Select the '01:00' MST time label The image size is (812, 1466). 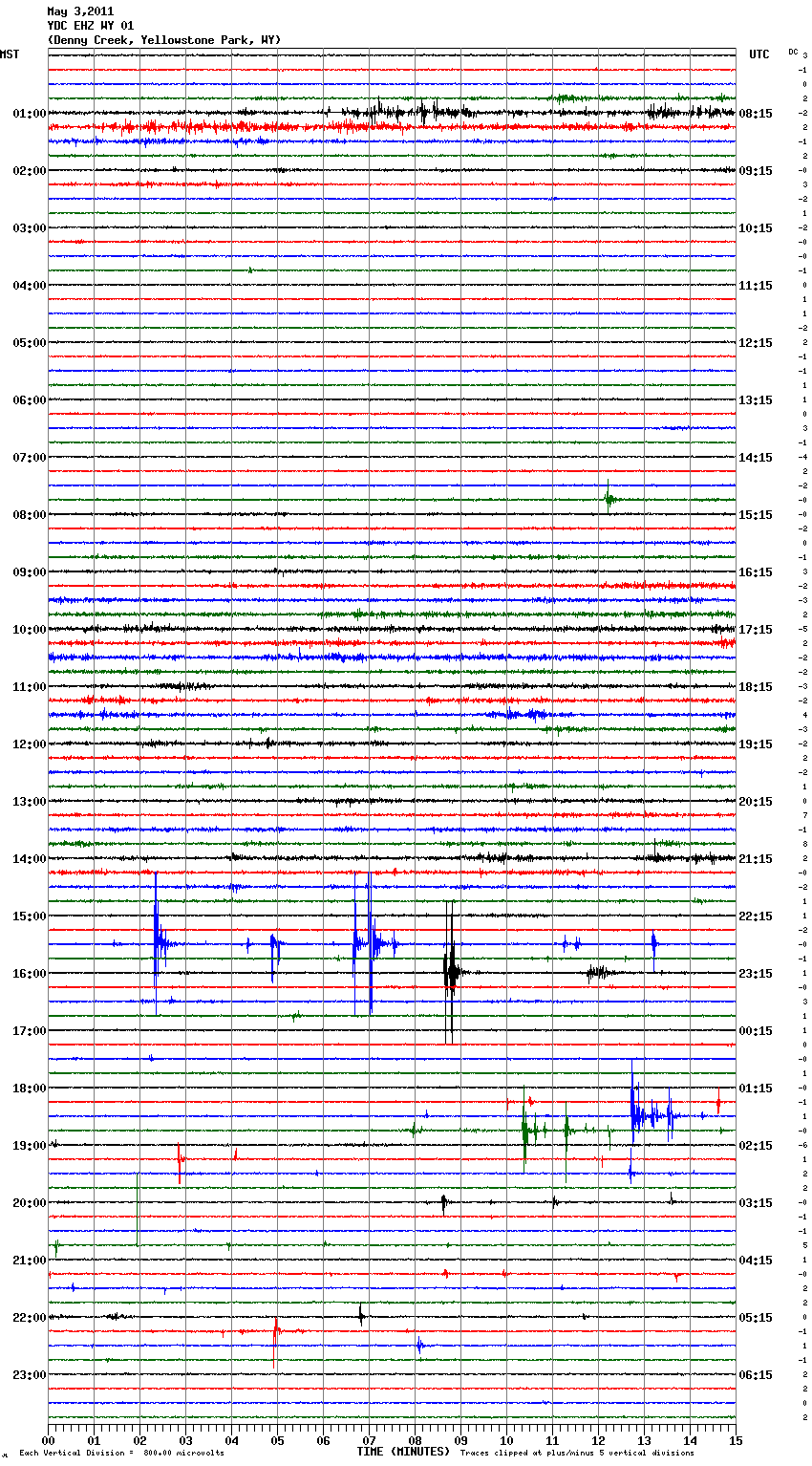click(x=30, y=114)
